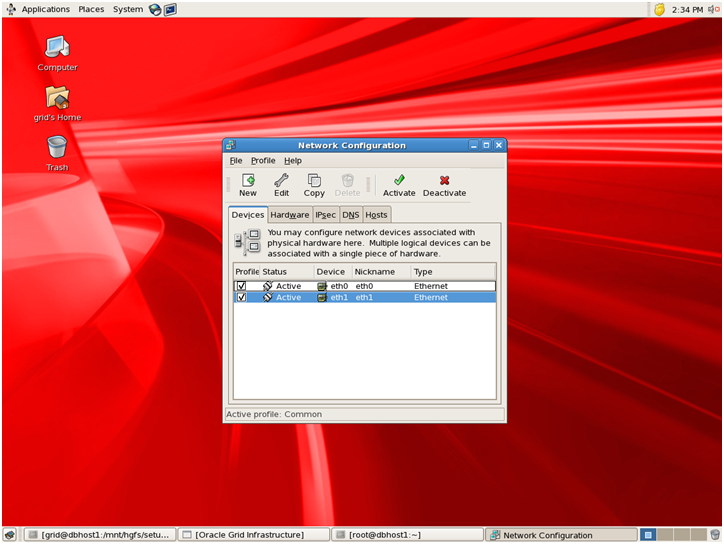Click the Active status icon for eth1
The width and height of the screenshot is (724, 544).
click(267, 297)
